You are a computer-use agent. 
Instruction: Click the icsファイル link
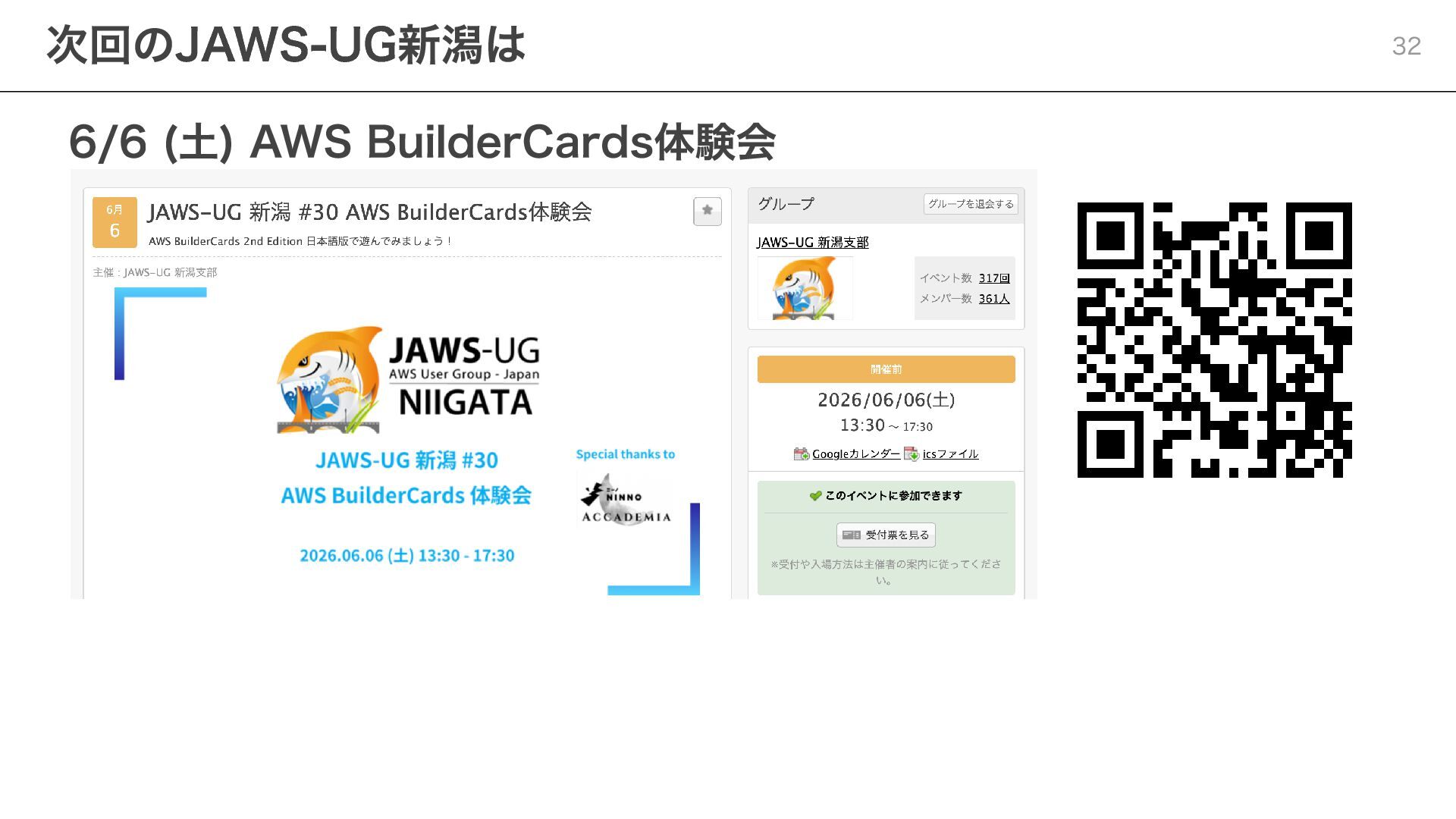[x=950, y=453]
